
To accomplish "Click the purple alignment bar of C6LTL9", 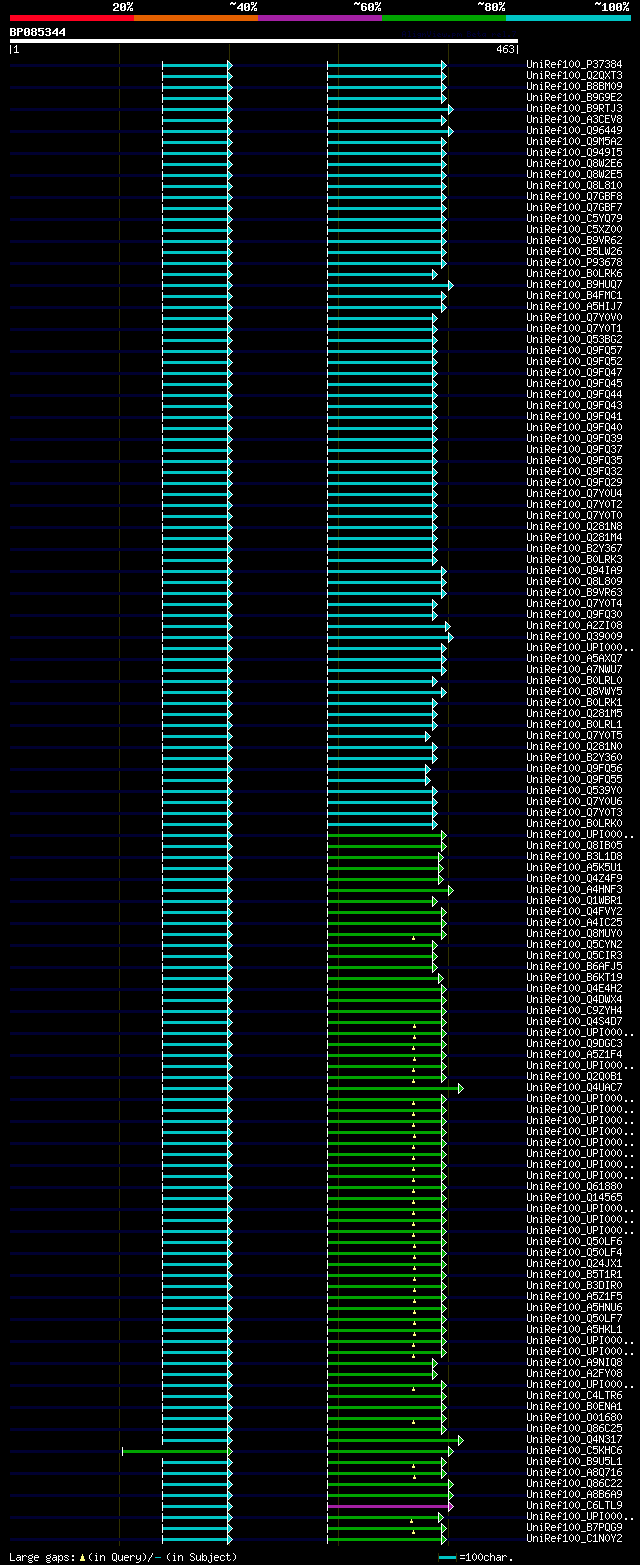I will pos(389,1506).
